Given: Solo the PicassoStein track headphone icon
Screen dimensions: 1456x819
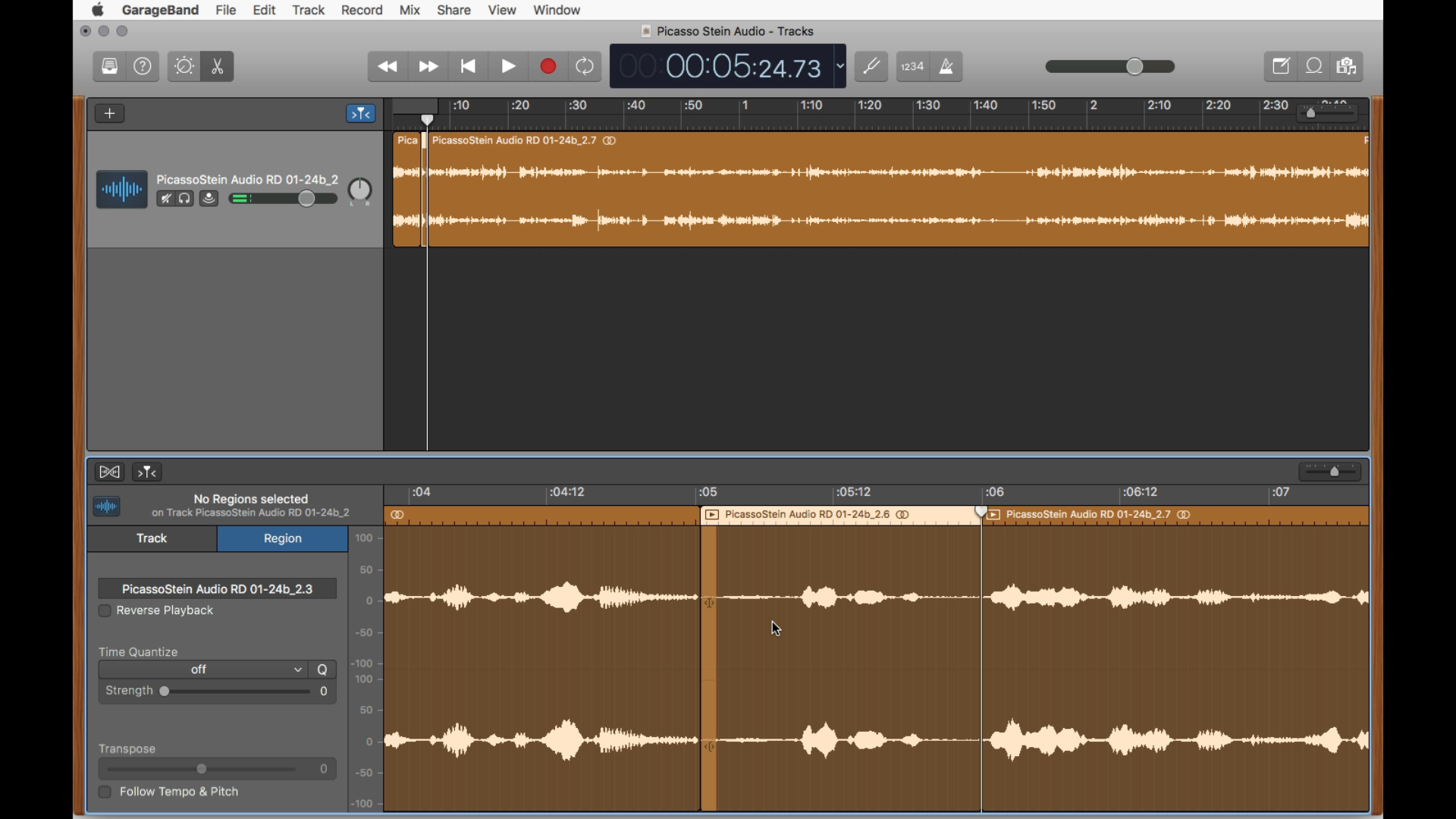Looking at the screenshot, I should (x=185, y=199).
